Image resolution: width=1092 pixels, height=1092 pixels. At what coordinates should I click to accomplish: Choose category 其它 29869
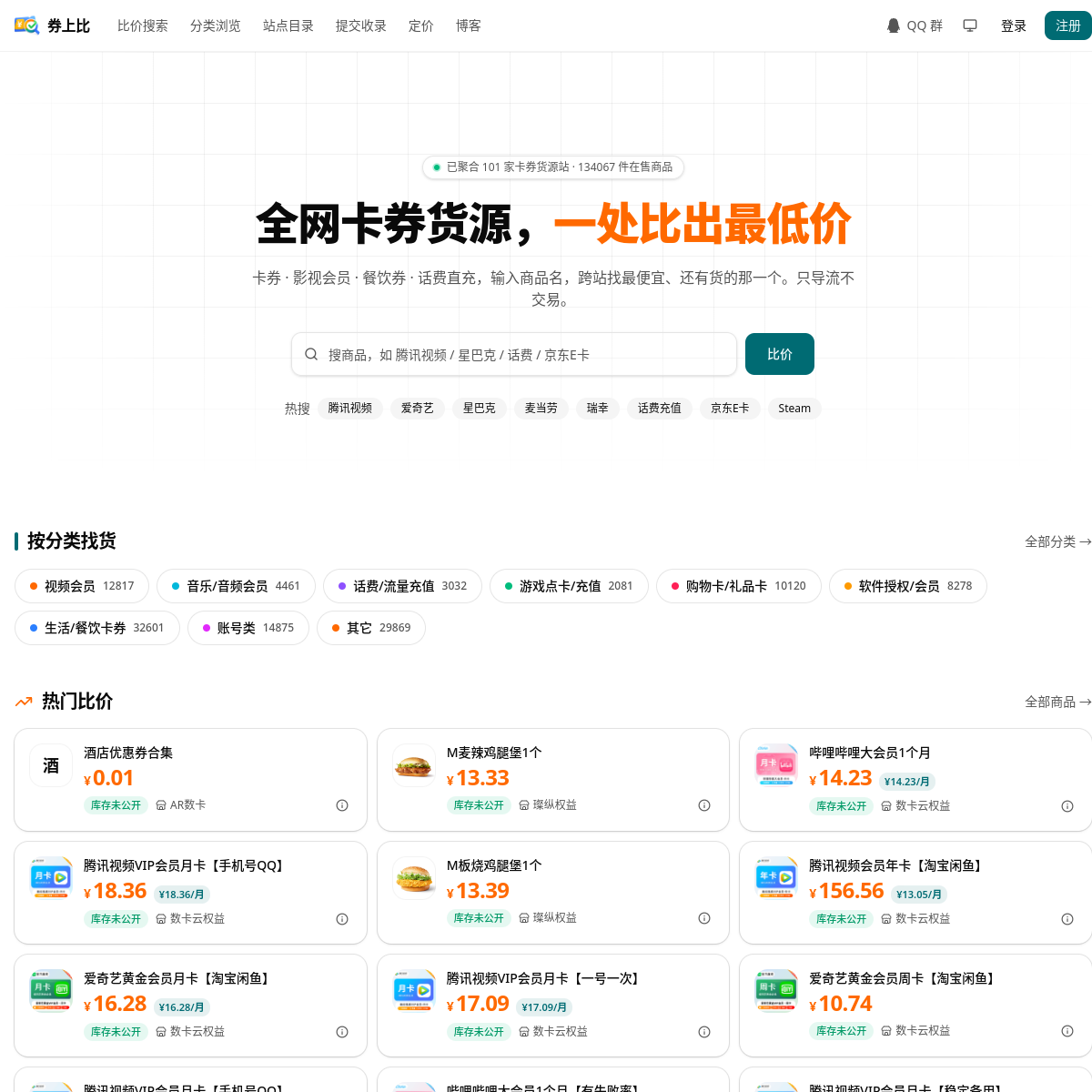371,628
